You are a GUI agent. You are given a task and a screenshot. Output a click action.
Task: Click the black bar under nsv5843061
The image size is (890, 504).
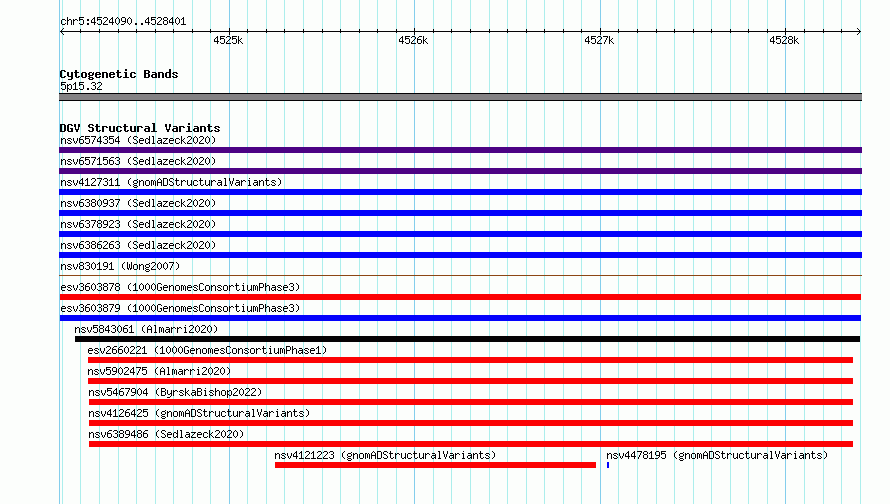(467, 339)
